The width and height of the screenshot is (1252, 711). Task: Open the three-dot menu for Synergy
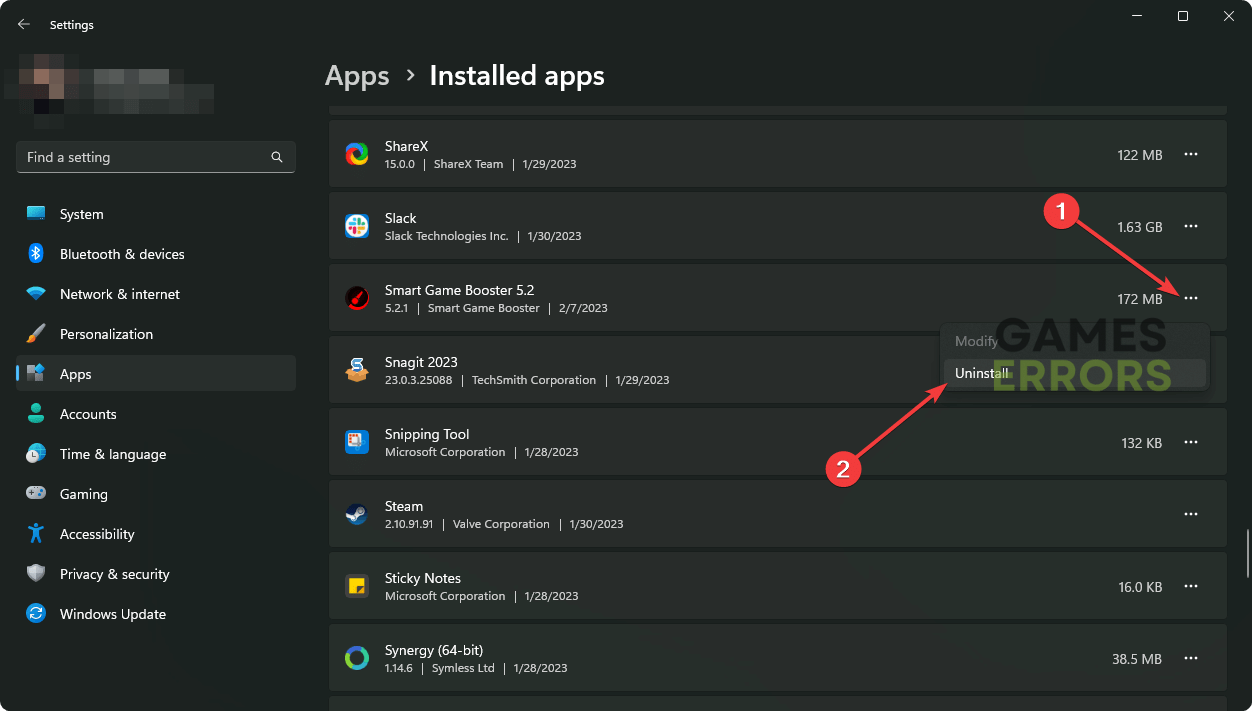click(1190, 658)
